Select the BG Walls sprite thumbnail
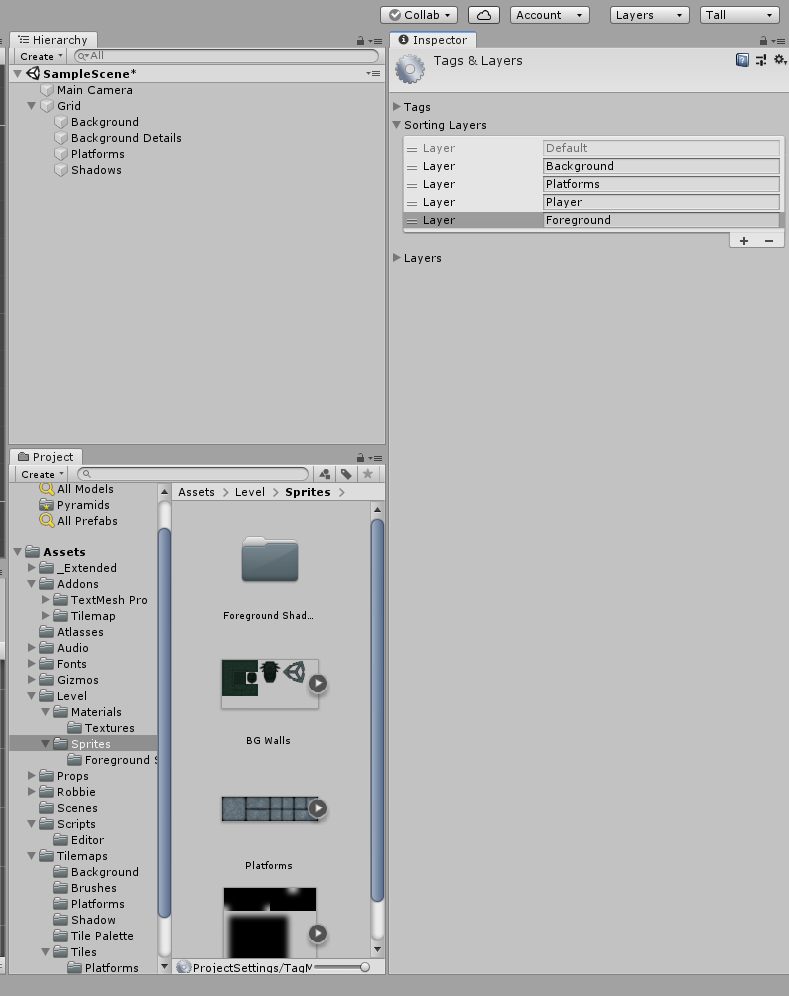Image resolution: width=789 pixels, height=996 pixels. (x=270, y=683)
